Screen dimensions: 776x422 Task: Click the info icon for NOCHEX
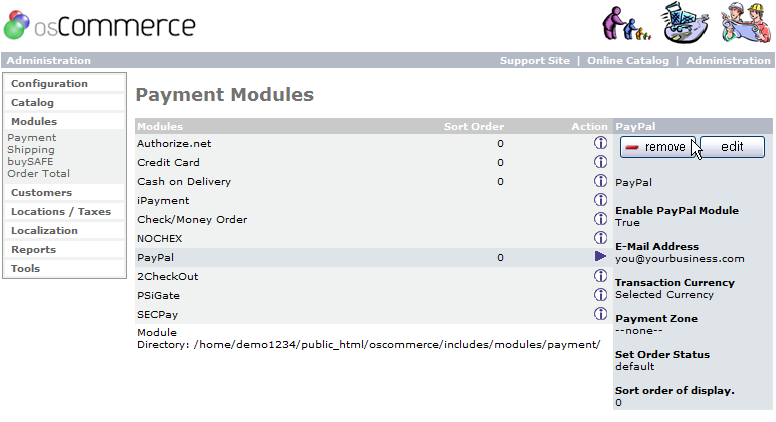click(600, 238)
